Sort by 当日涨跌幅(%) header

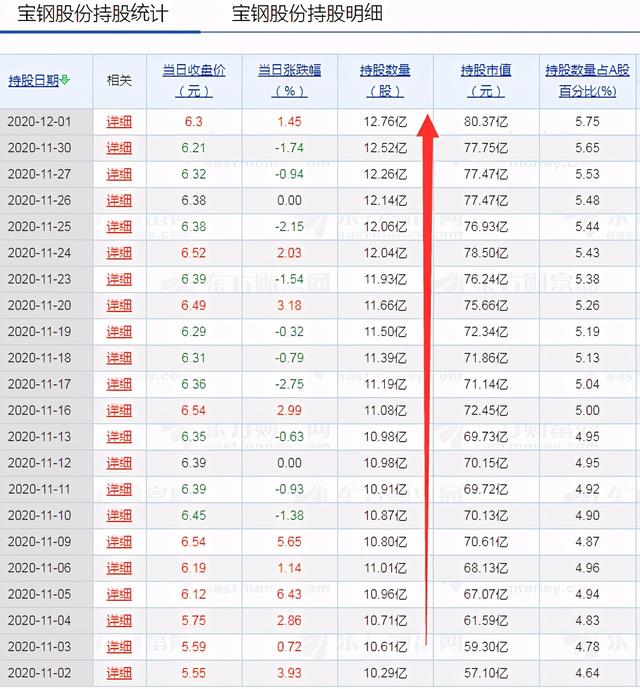(x=289, y=80)
